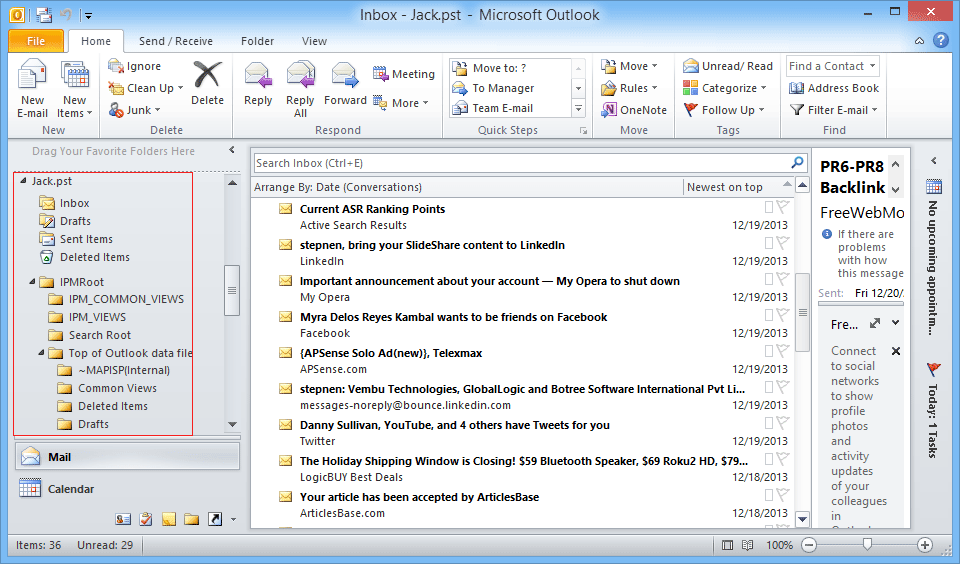Flag the Current ASR Ranking Points message
Image resolution: width=960 pixels, height=564 pixels.
coord(782,206)
